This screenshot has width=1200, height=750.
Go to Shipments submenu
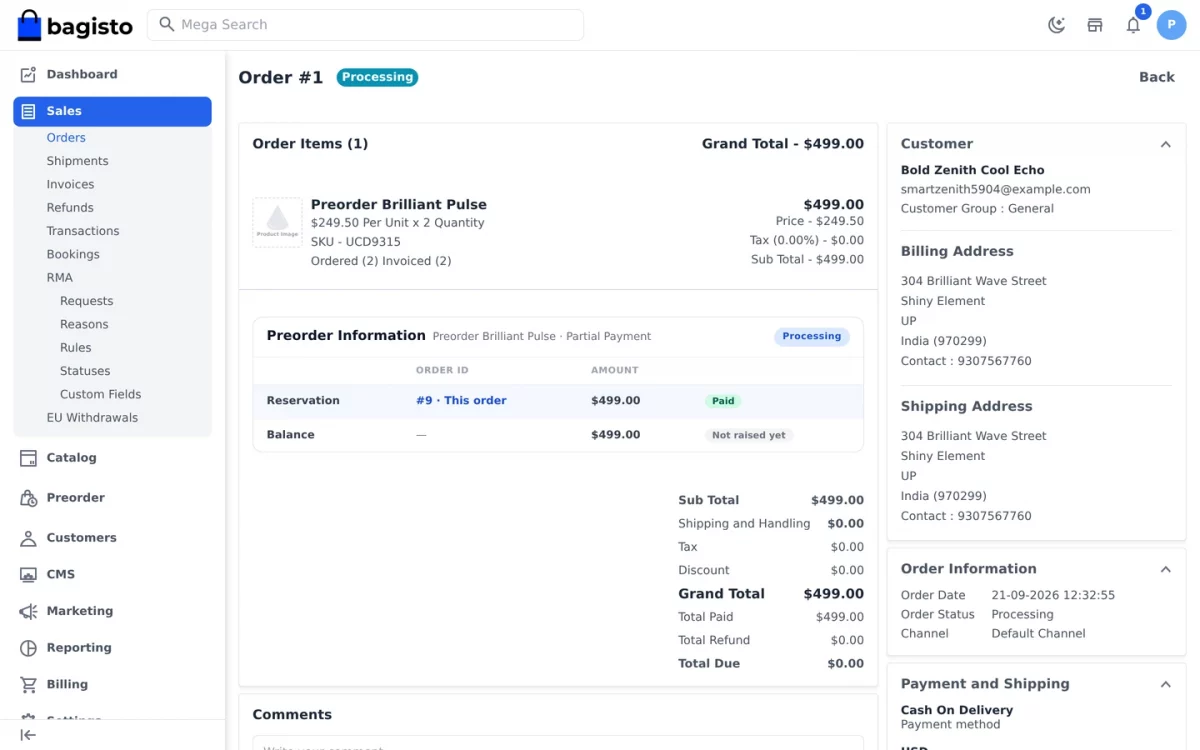click(x=77, y=161)
